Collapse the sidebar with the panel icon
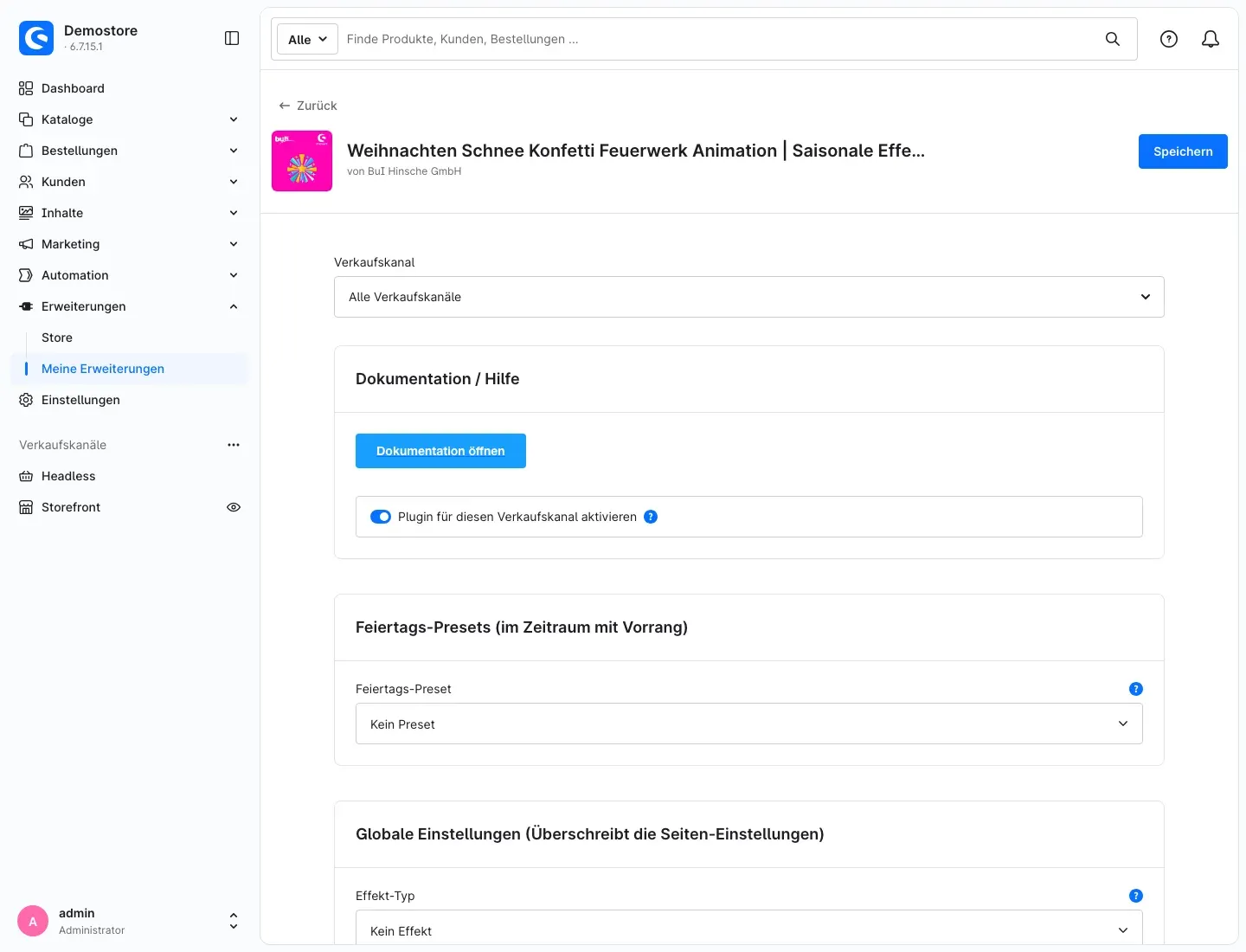 click(x=232, y=38)
